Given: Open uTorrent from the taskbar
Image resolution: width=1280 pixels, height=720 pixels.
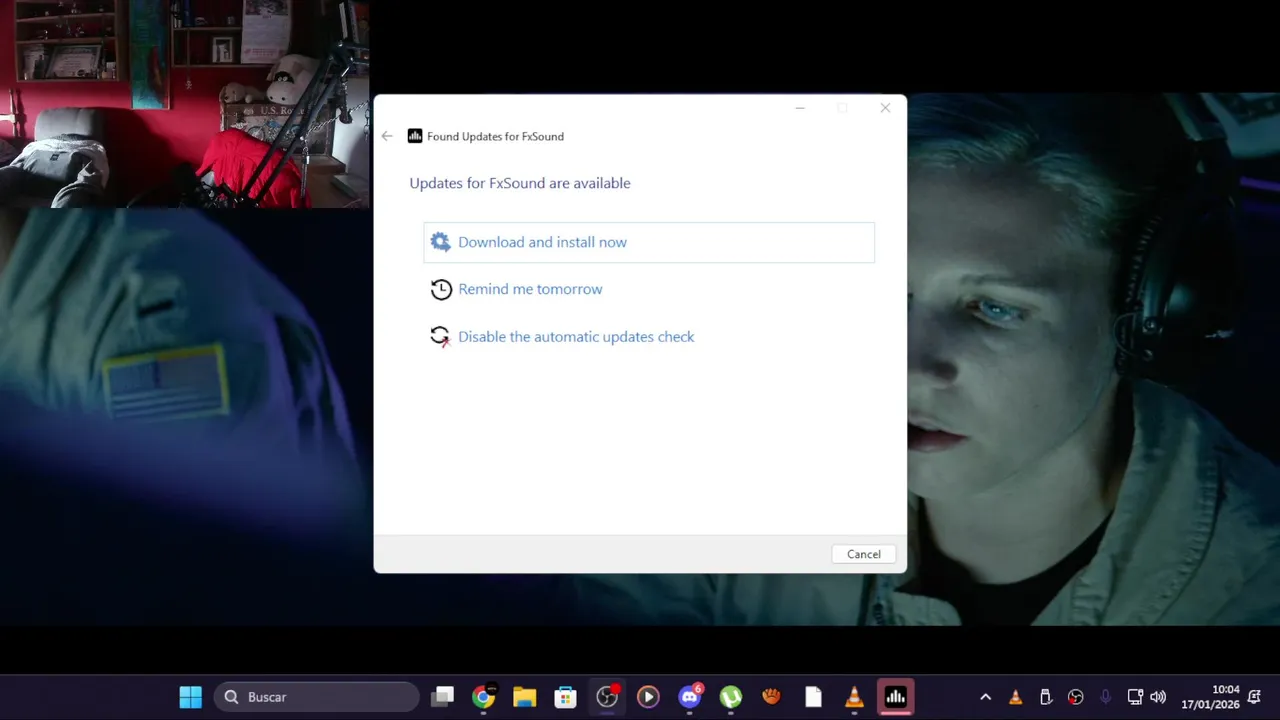Looking at the screenshot, I should click(731, 697).
